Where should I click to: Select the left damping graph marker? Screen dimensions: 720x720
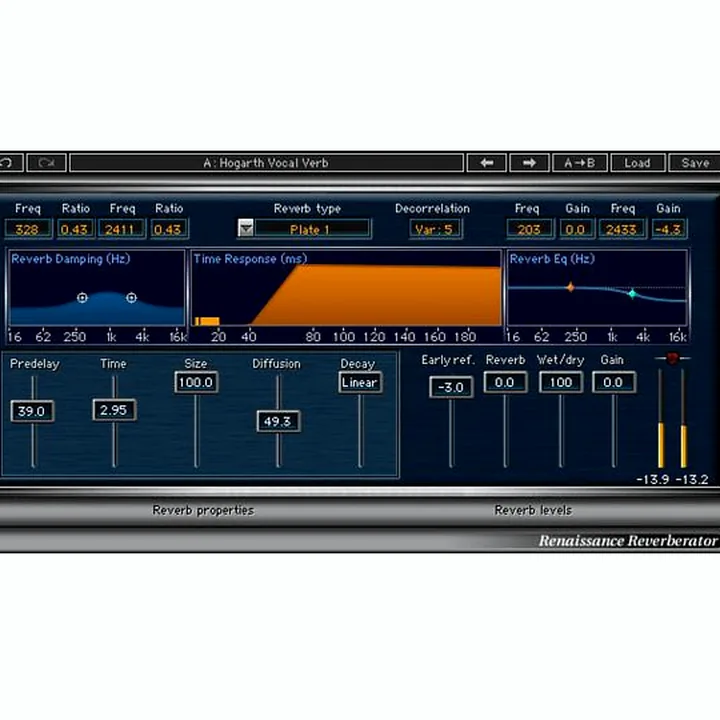pos(82,298)
